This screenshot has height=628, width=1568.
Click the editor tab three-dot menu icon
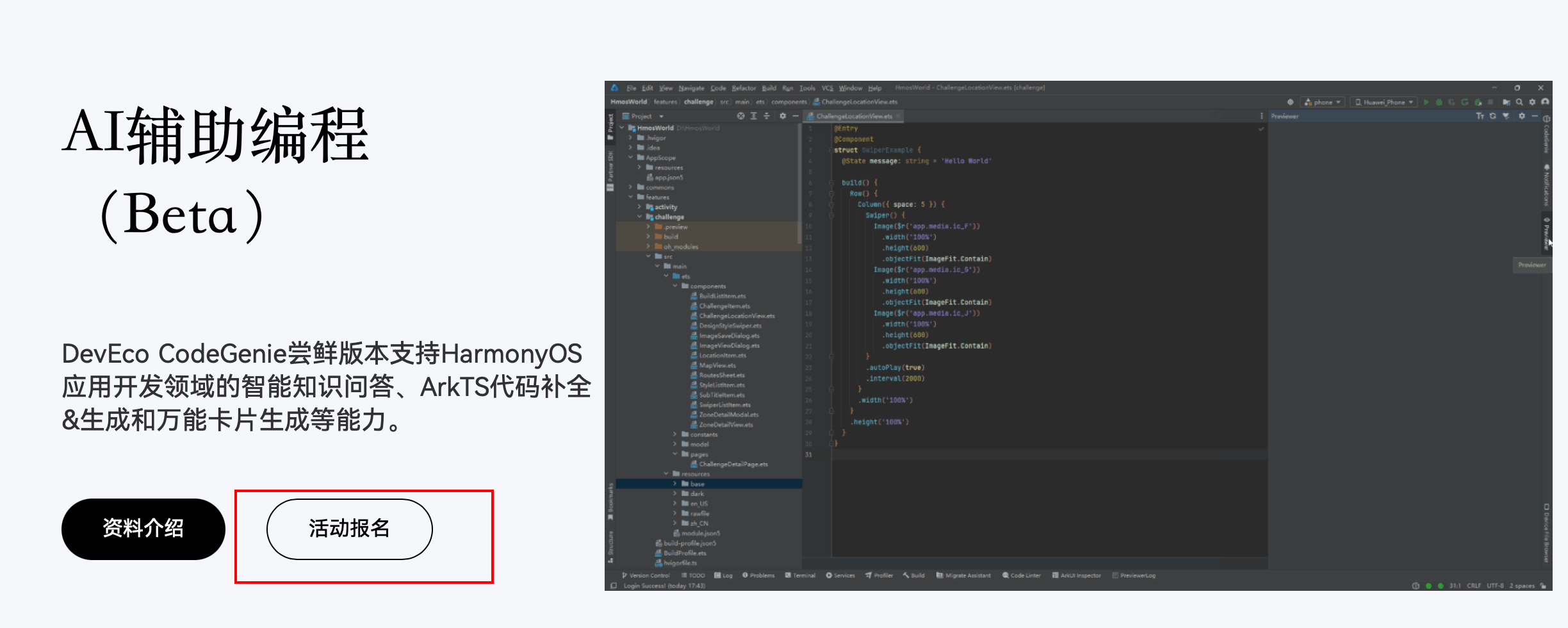1262,116
